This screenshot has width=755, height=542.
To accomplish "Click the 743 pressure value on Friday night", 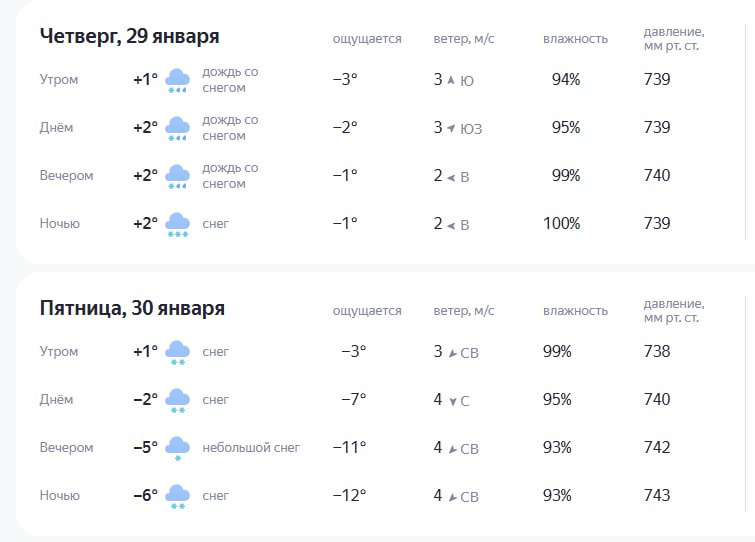I will [657, 496].
